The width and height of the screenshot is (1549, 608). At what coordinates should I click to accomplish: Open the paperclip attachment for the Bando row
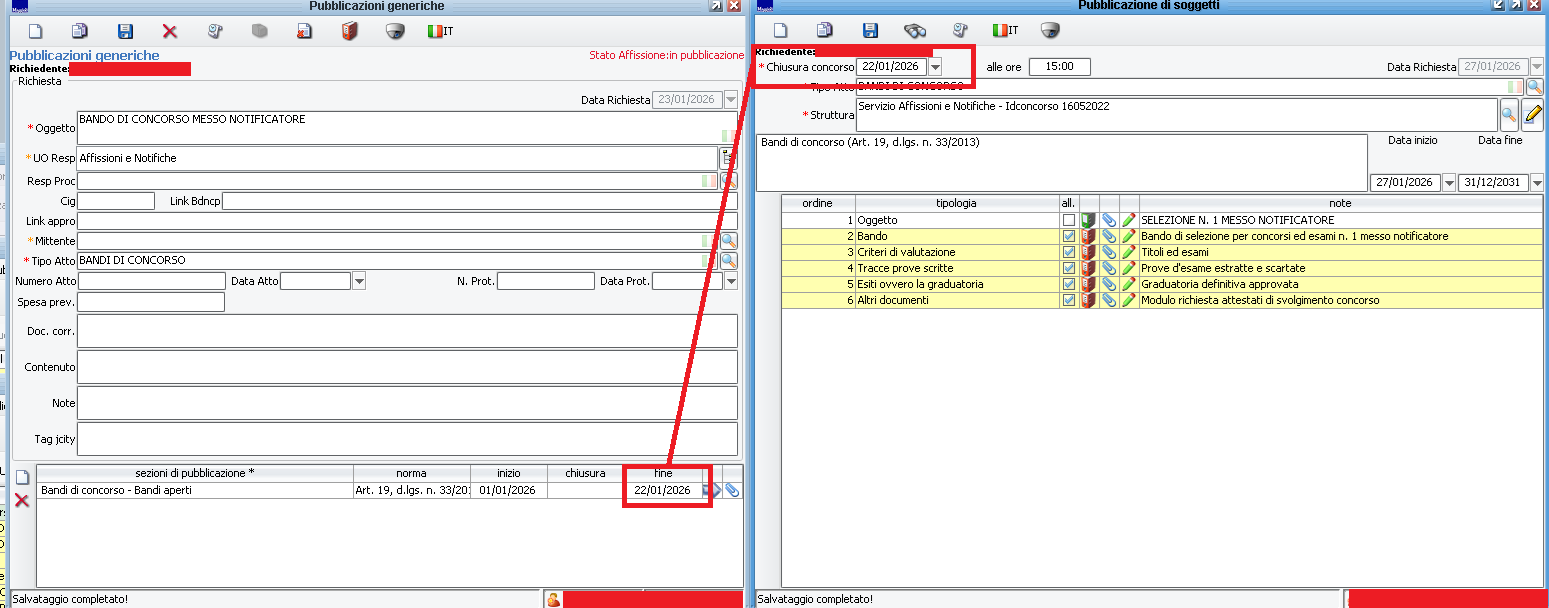pos(1109,236)
